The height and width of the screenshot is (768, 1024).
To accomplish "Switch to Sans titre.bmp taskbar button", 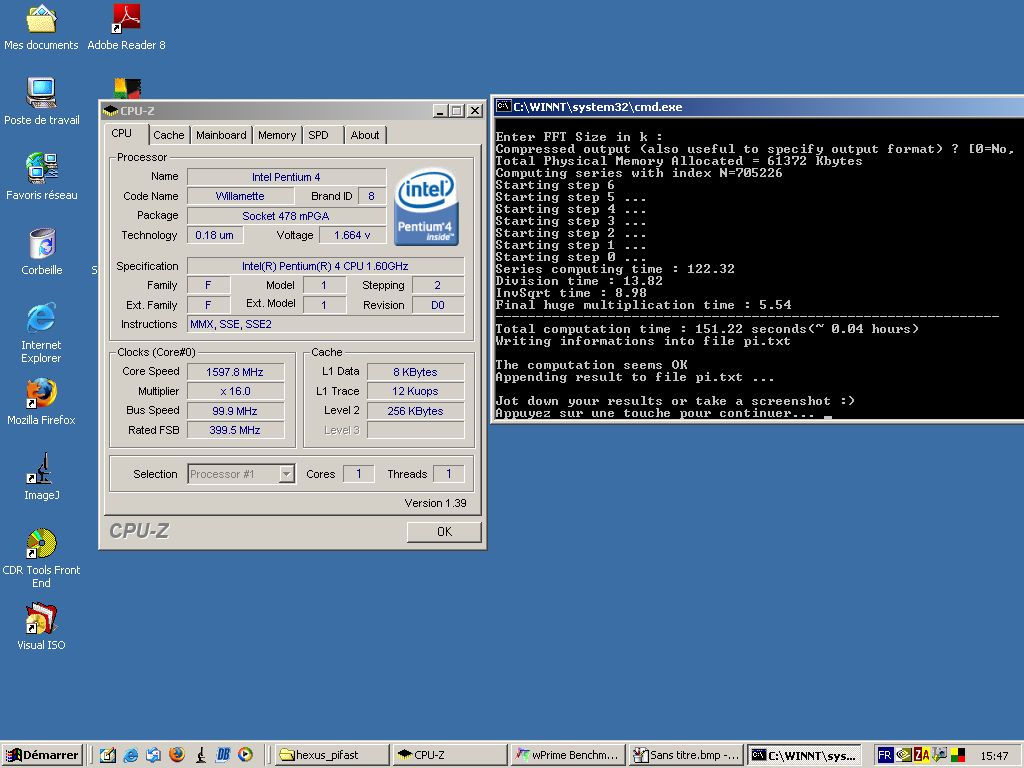I will (x=686, y=755).
